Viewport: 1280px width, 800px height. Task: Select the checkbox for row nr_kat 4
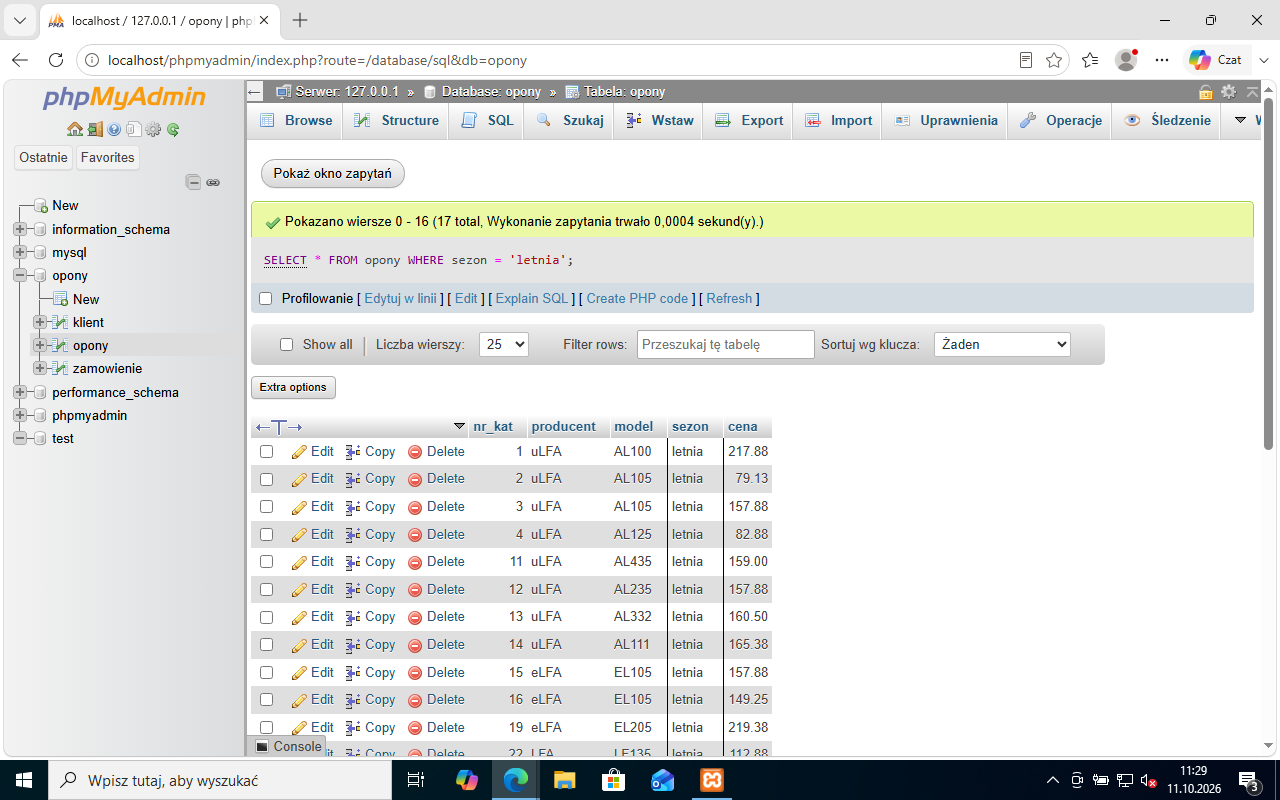266,534
